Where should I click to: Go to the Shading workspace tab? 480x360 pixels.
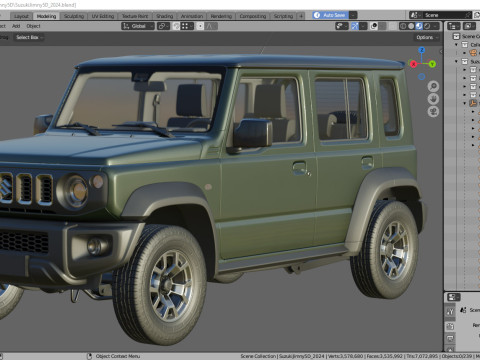pyautogui.click(x=165, y=16)
